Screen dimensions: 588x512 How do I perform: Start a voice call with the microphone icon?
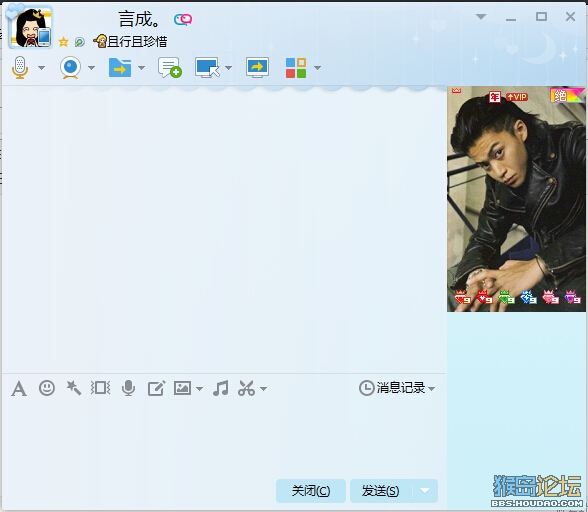(x=20, y=68)
